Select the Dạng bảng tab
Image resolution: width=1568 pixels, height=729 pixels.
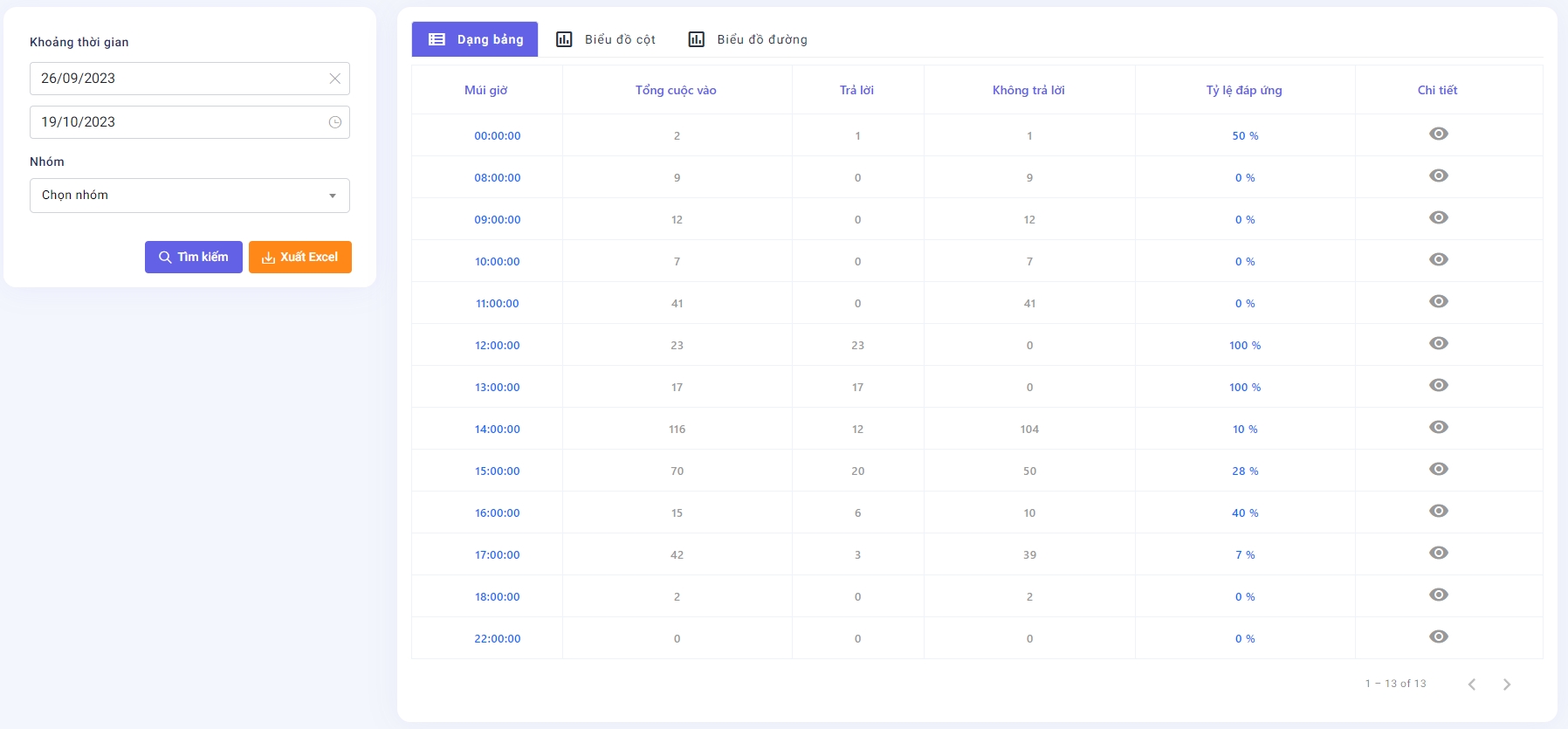475,39
